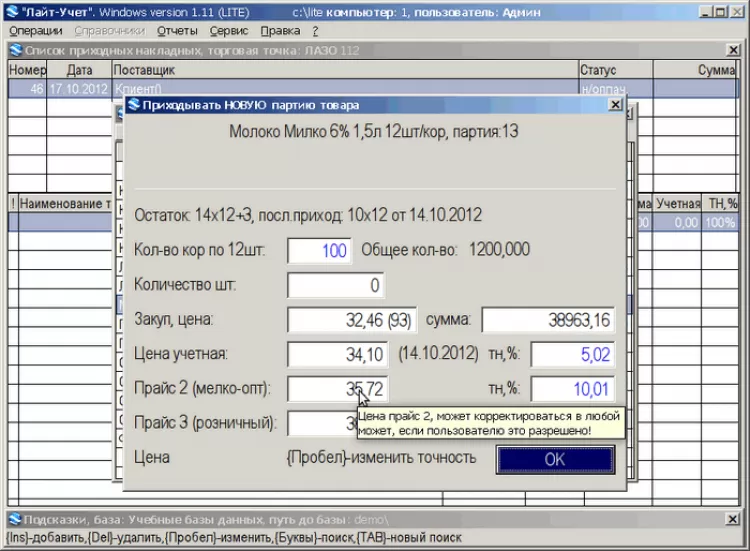The image size is (750, 551).
Task: Close the Приходывать НОВУЮ партию товара dialog
Action: tap(616, 104)
